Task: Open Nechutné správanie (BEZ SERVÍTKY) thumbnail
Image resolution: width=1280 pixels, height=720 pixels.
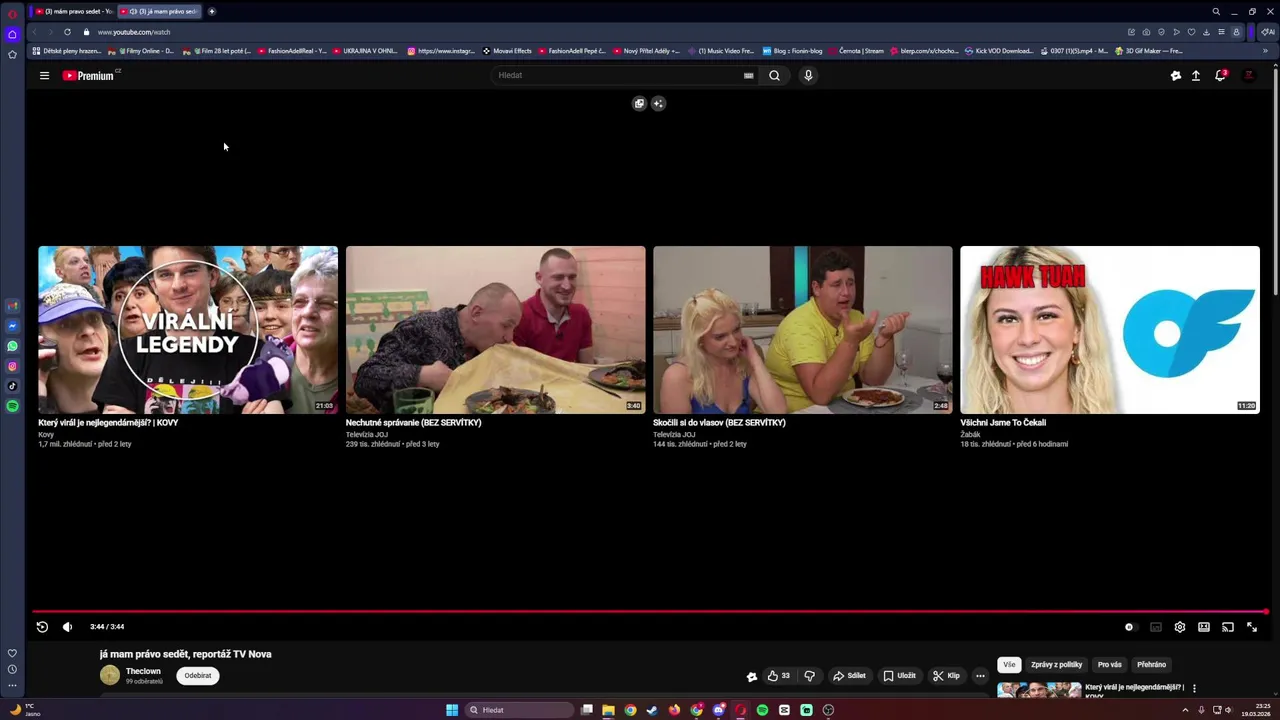Action: 495,329
